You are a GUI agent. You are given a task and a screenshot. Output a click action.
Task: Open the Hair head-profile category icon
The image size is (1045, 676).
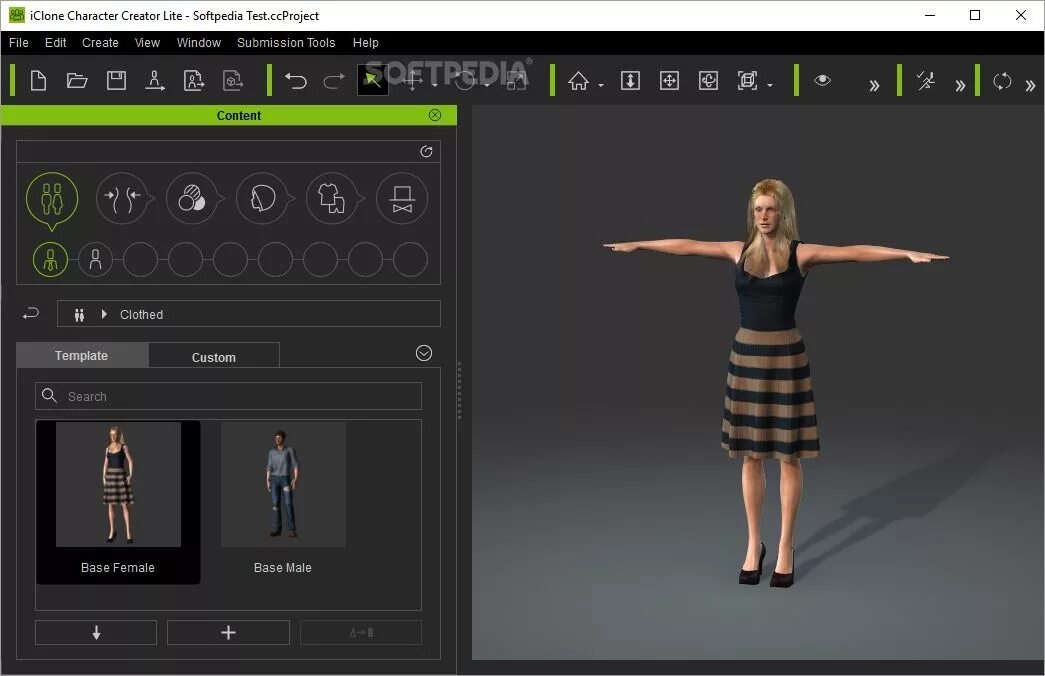[x=262, y=198]
